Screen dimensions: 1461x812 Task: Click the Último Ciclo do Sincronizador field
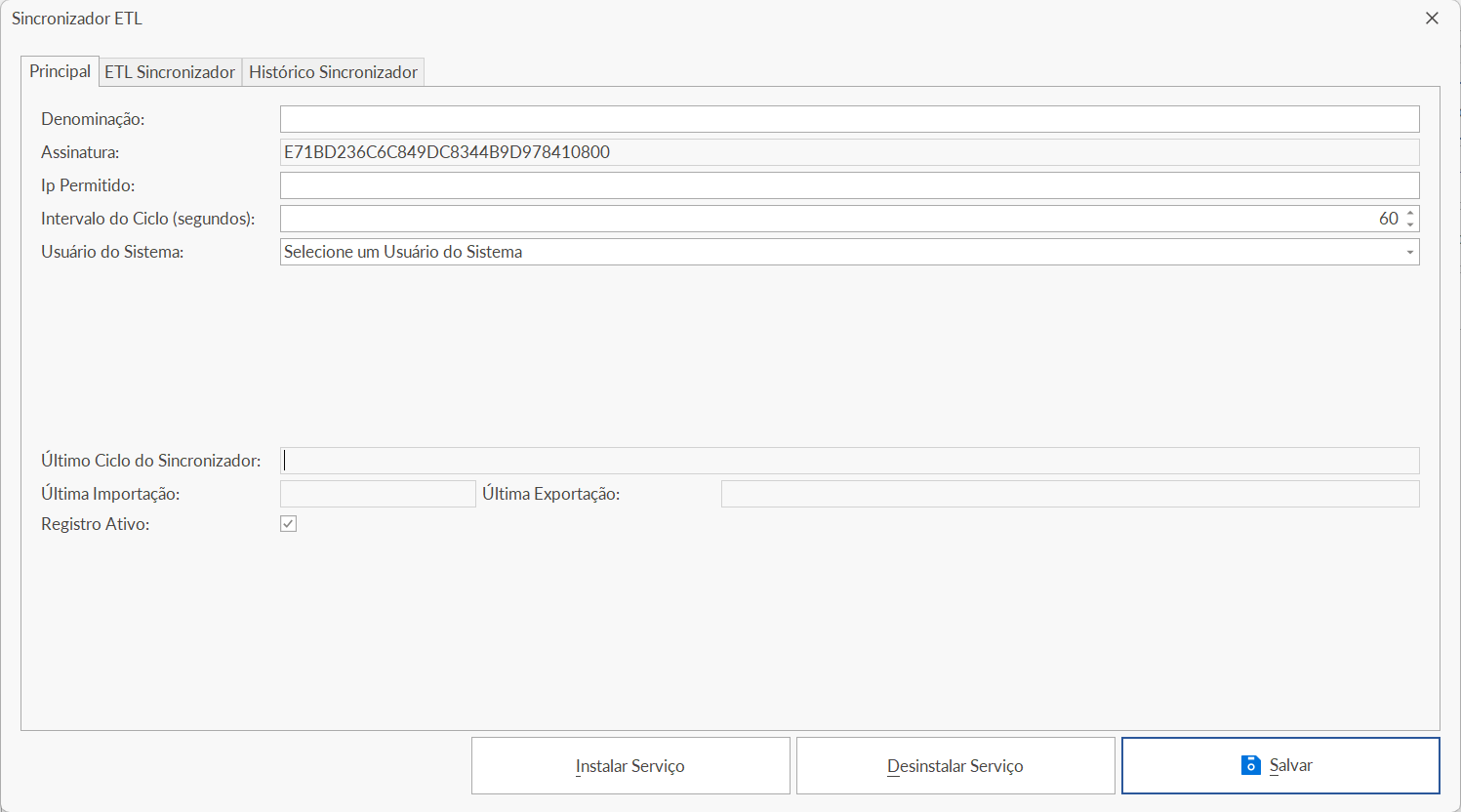tap(849, 461)
